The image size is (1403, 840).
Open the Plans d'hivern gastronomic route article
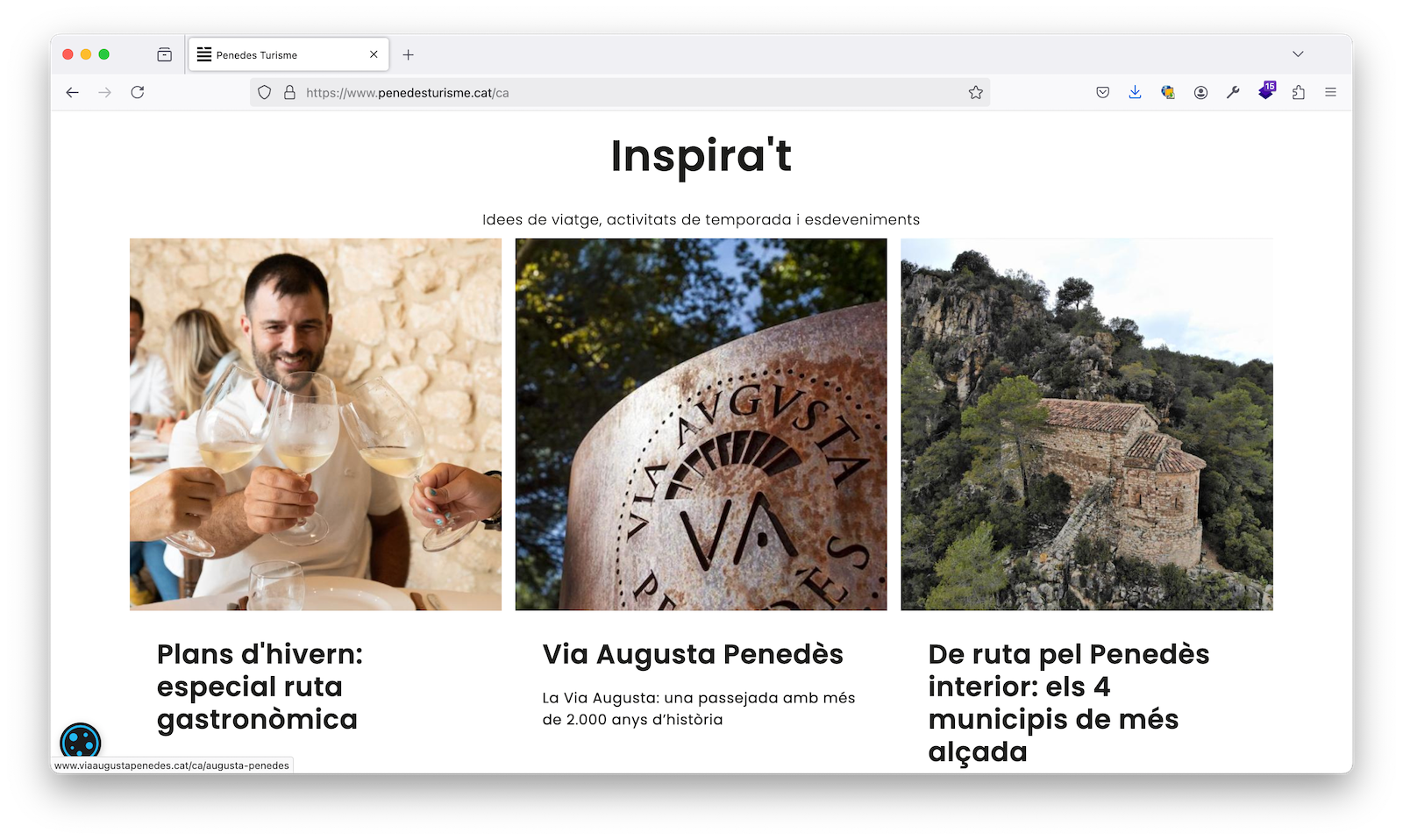tap(260, 687)
